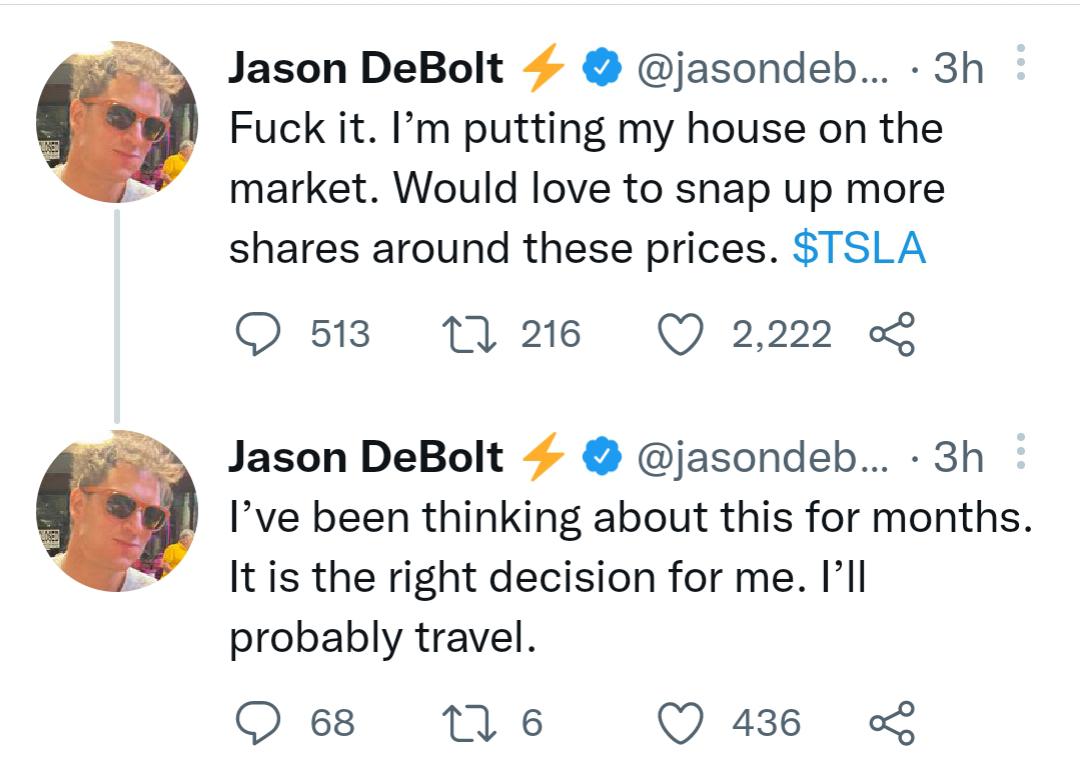
Task: Reply to the 'probably travel' tweet
Action: pyautogui.click(x=260, y=723)
